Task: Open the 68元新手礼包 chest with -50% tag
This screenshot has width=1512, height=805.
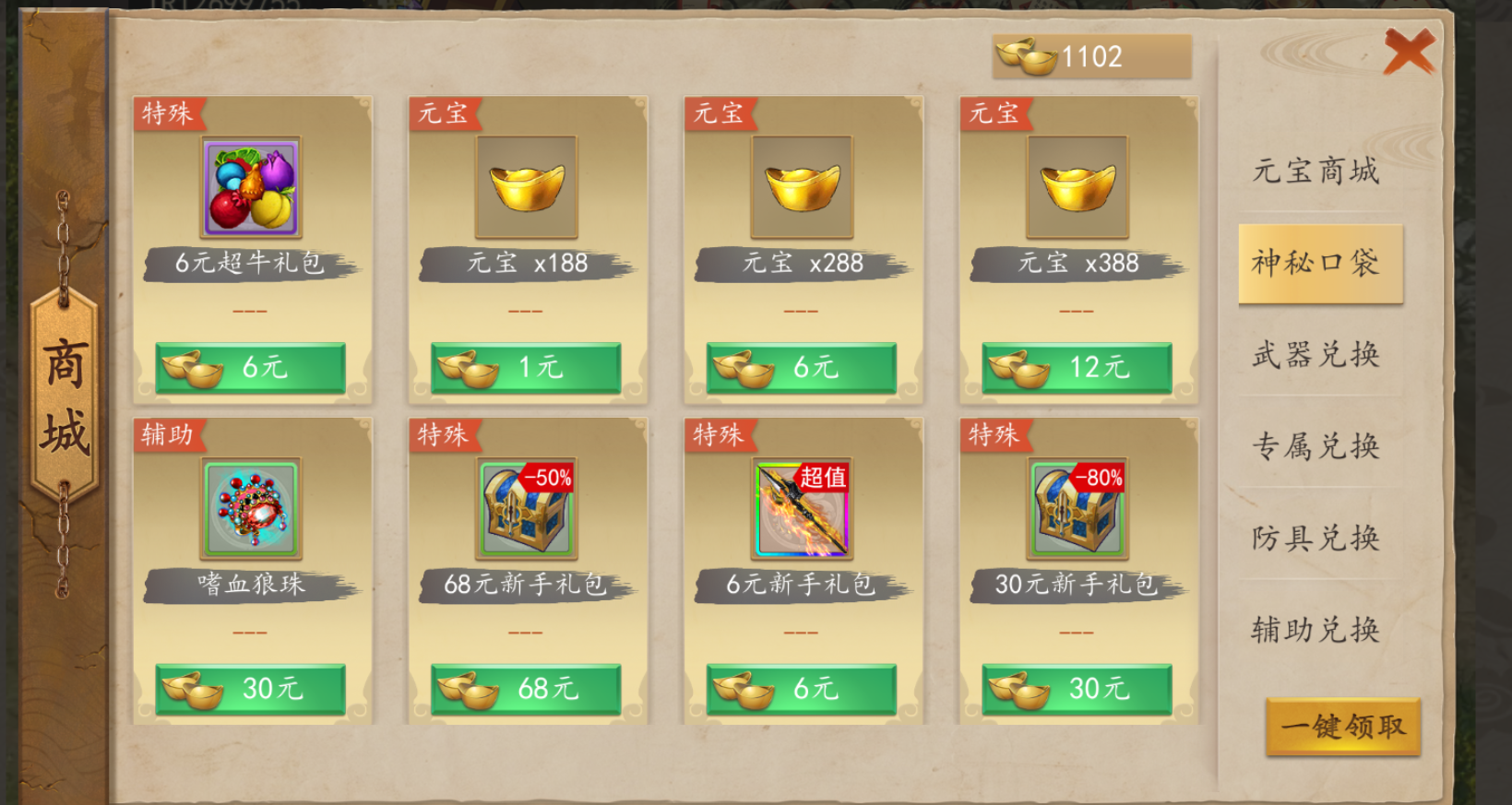Action: [526, 509]
